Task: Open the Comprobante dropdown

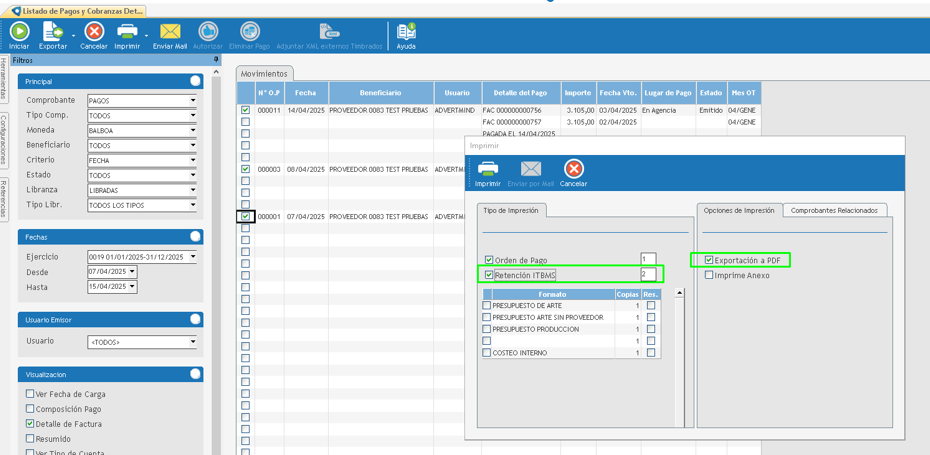Action: click(x=193, y=101)
